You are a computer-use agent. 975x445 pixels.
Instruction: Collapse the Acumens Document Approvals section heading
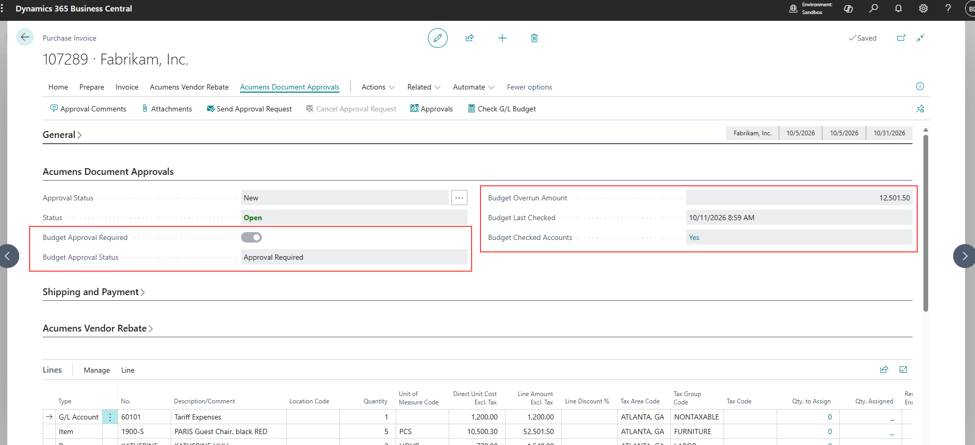click(108, 172)
